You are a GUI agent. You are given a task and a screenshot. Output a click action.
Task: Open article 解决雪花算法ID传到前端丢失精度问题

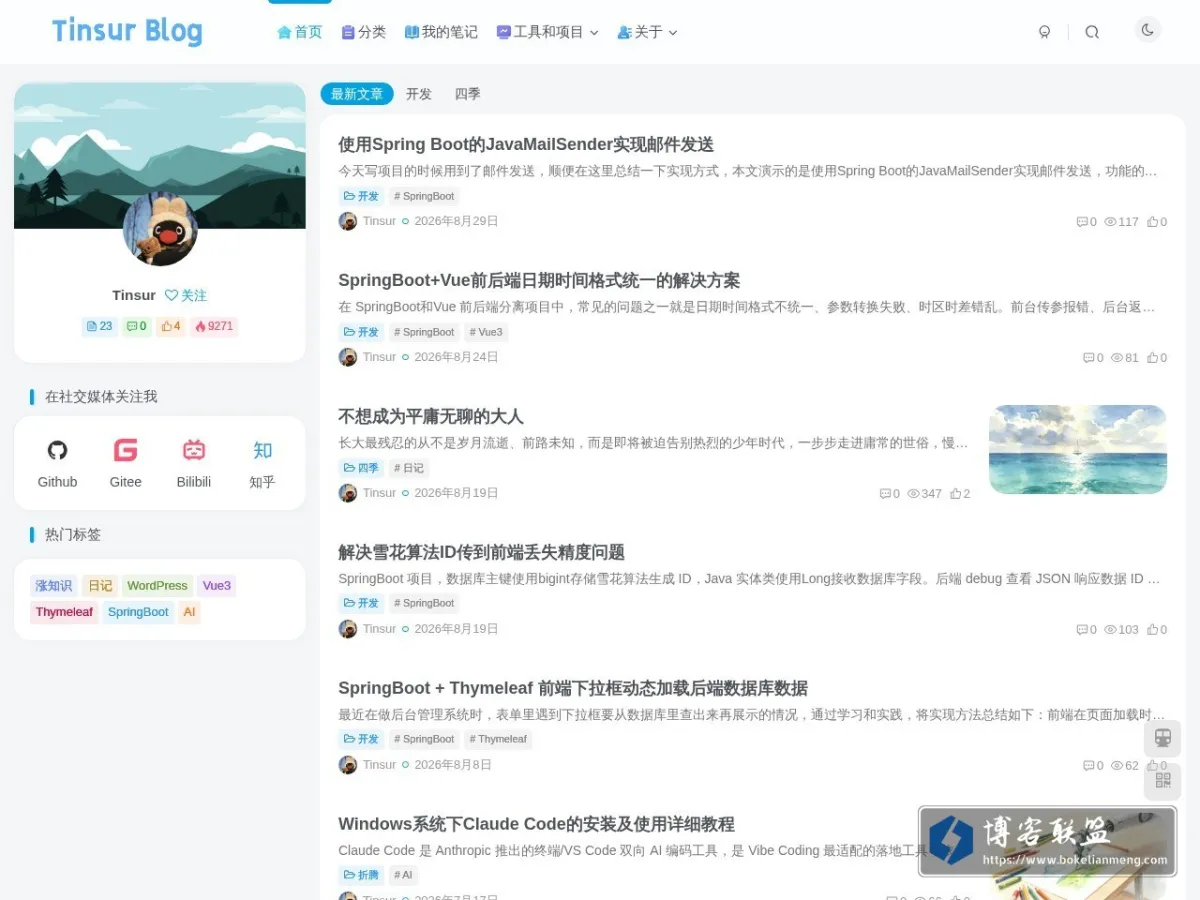pos(482,552)
